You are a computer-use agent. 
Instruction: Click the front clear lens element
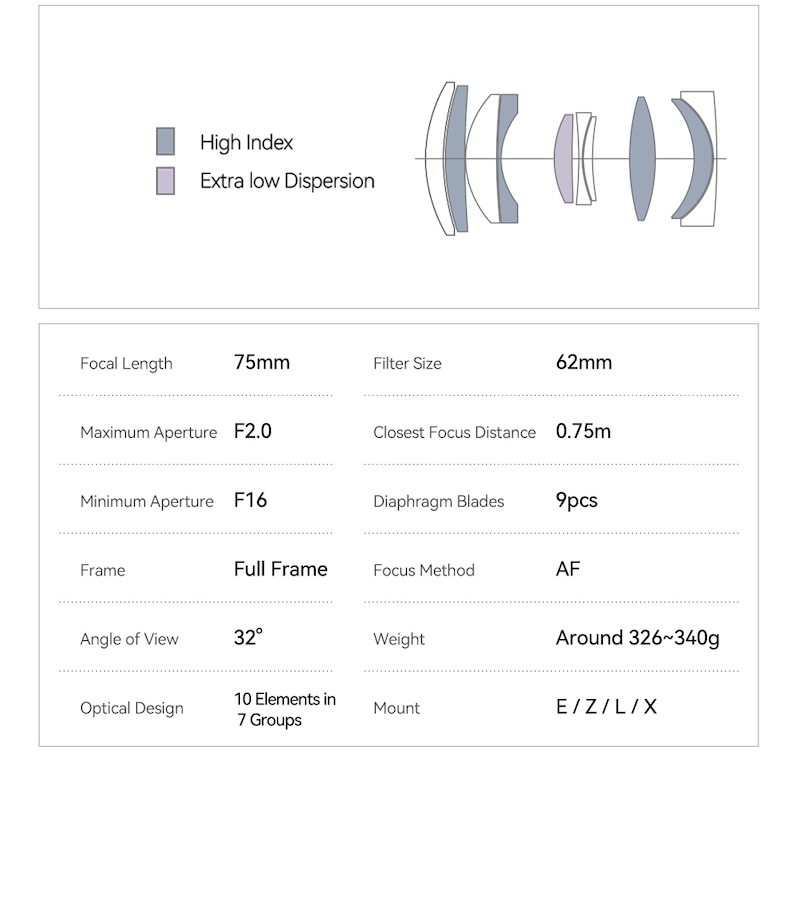pos(438,158)
